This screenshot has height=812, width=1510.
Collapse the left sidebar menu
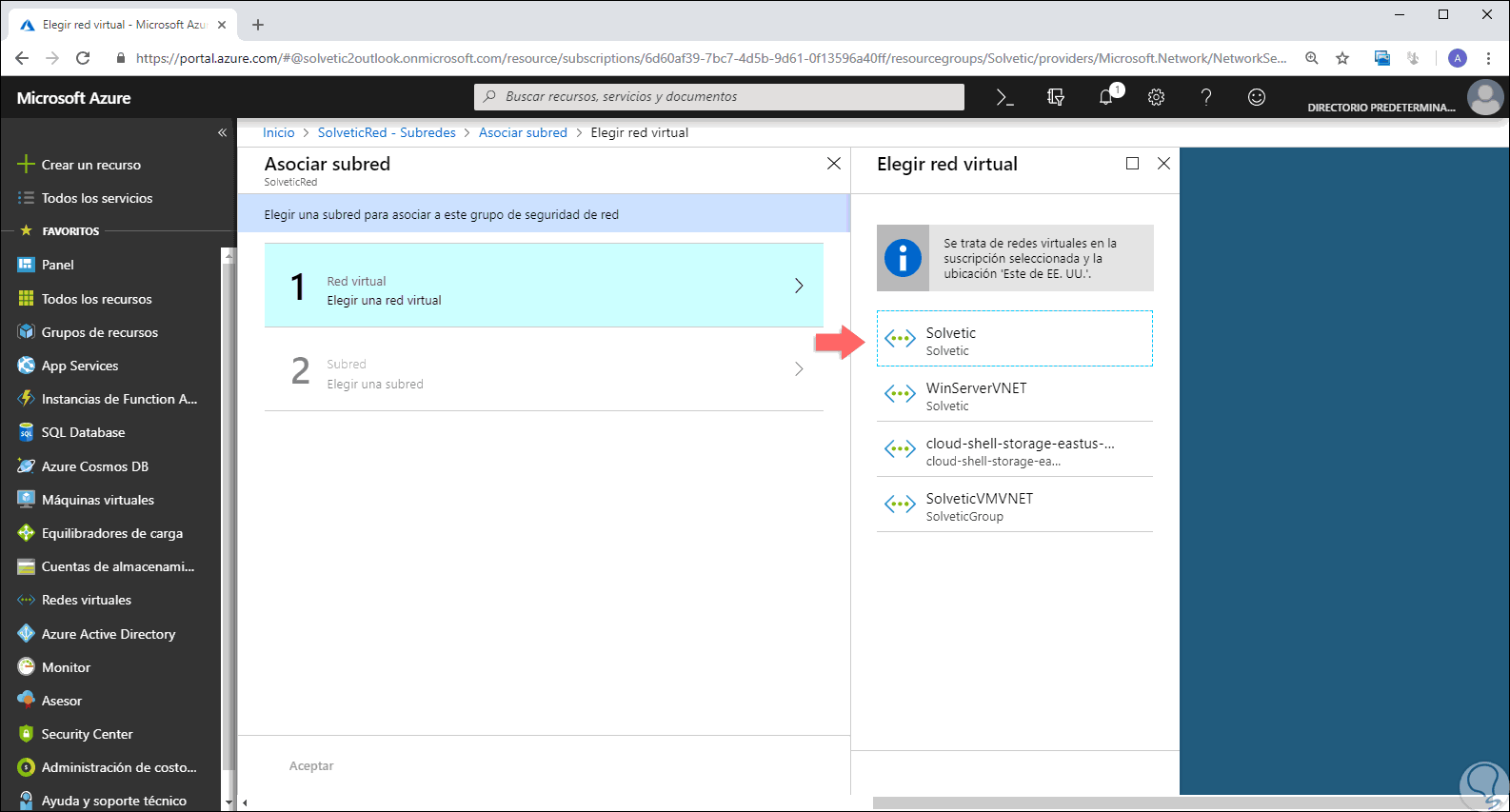(222, 132)
